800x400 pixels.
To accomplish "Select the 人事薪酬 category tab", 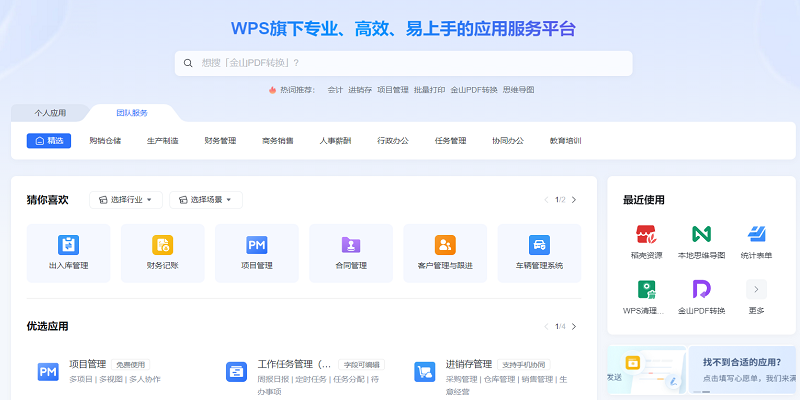I will pos(335,141).
